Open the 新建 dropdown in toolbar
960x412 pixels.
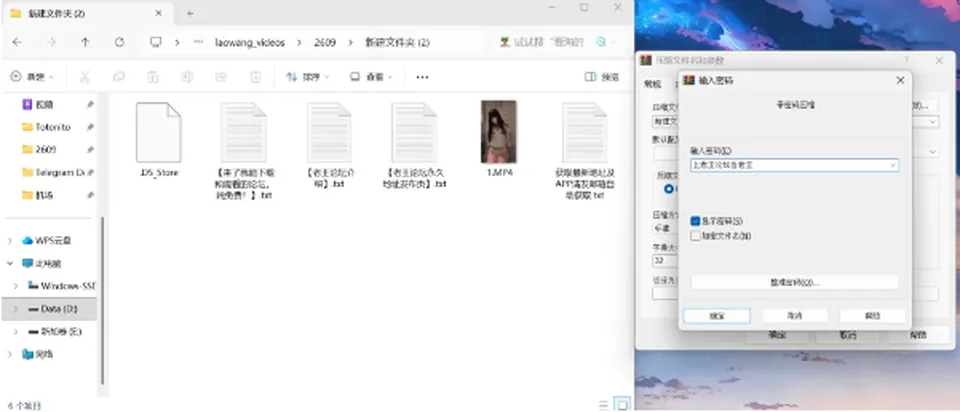pyautogui.click(x=32, y=77)
